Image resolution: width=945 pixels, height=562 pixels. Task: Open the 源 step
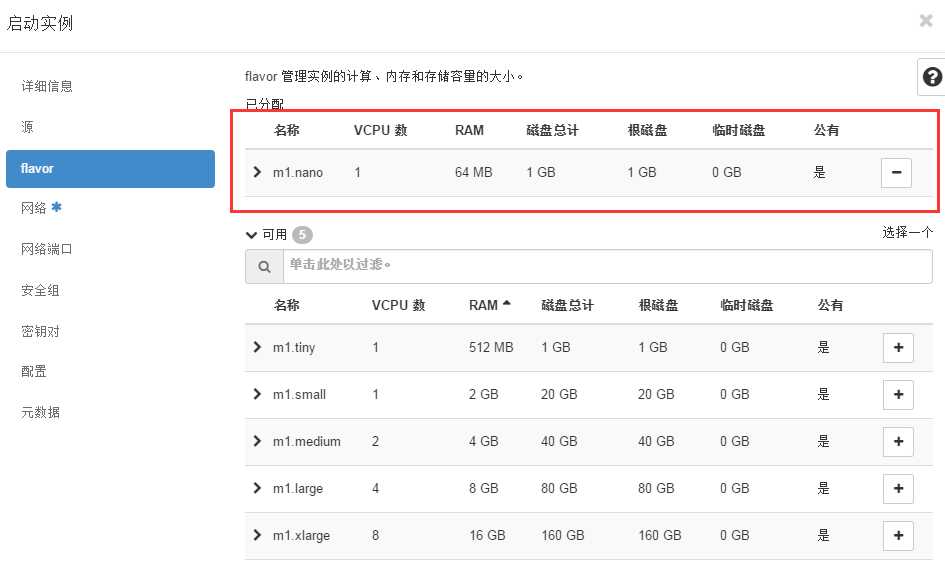(x=27, y=127)
